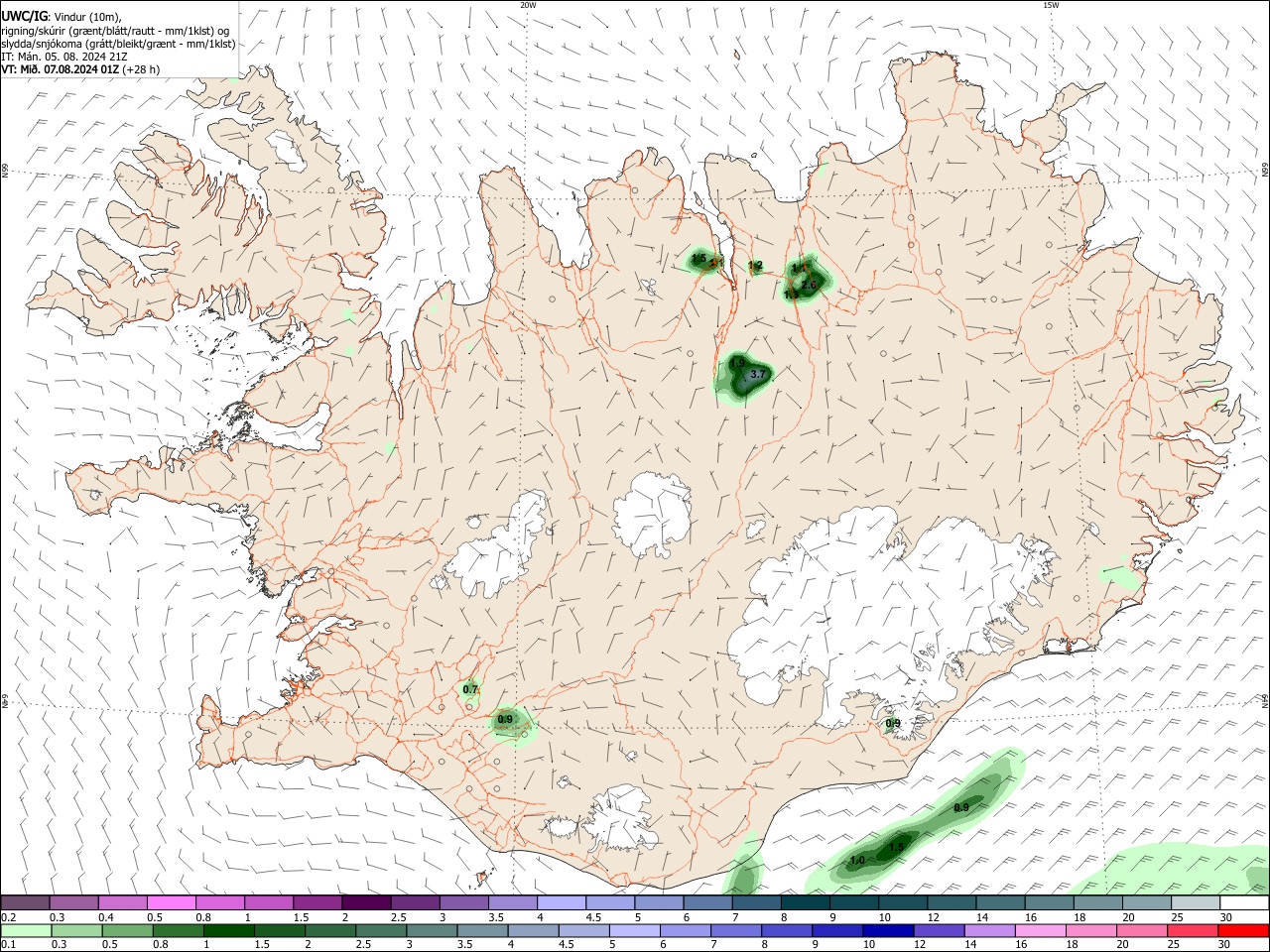
Task: Select the pale gray 25 snow scale swatch
Action: point(1197,902)
